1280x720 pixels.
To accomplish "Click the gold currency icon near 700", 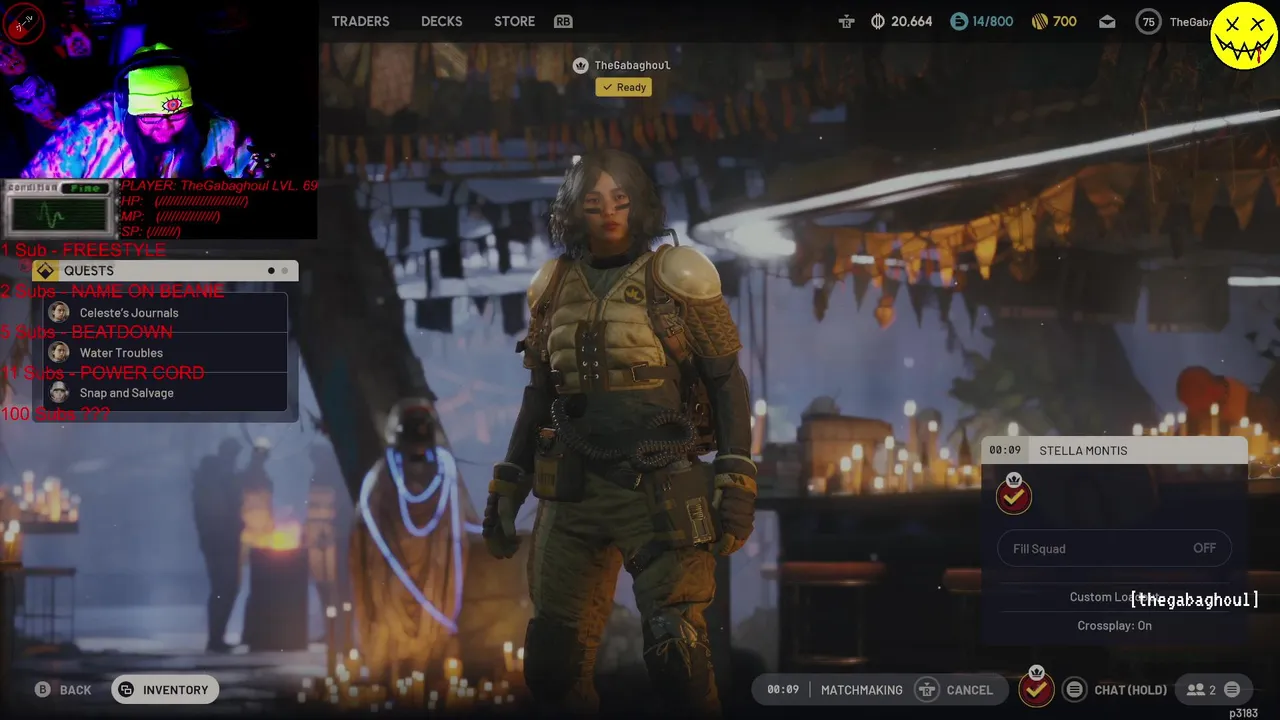I will pos(1040,21).
